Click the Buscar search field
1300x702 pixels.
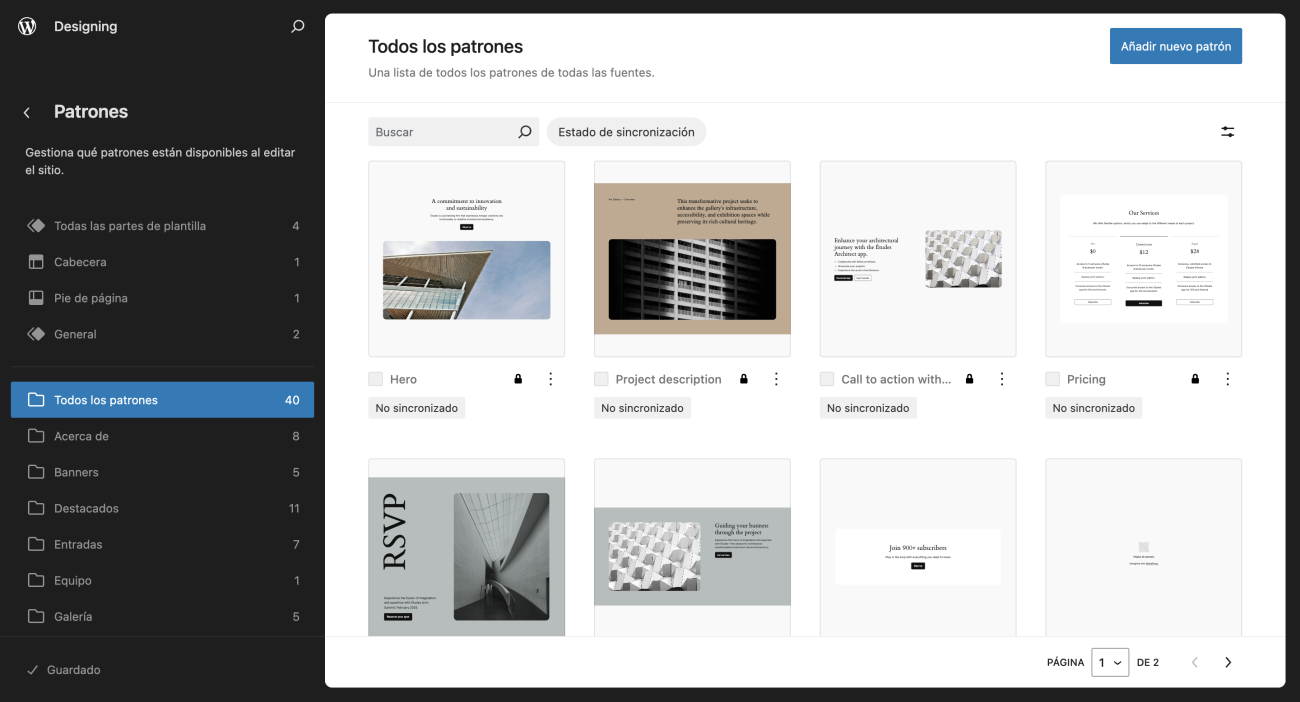tap(443, 132)
